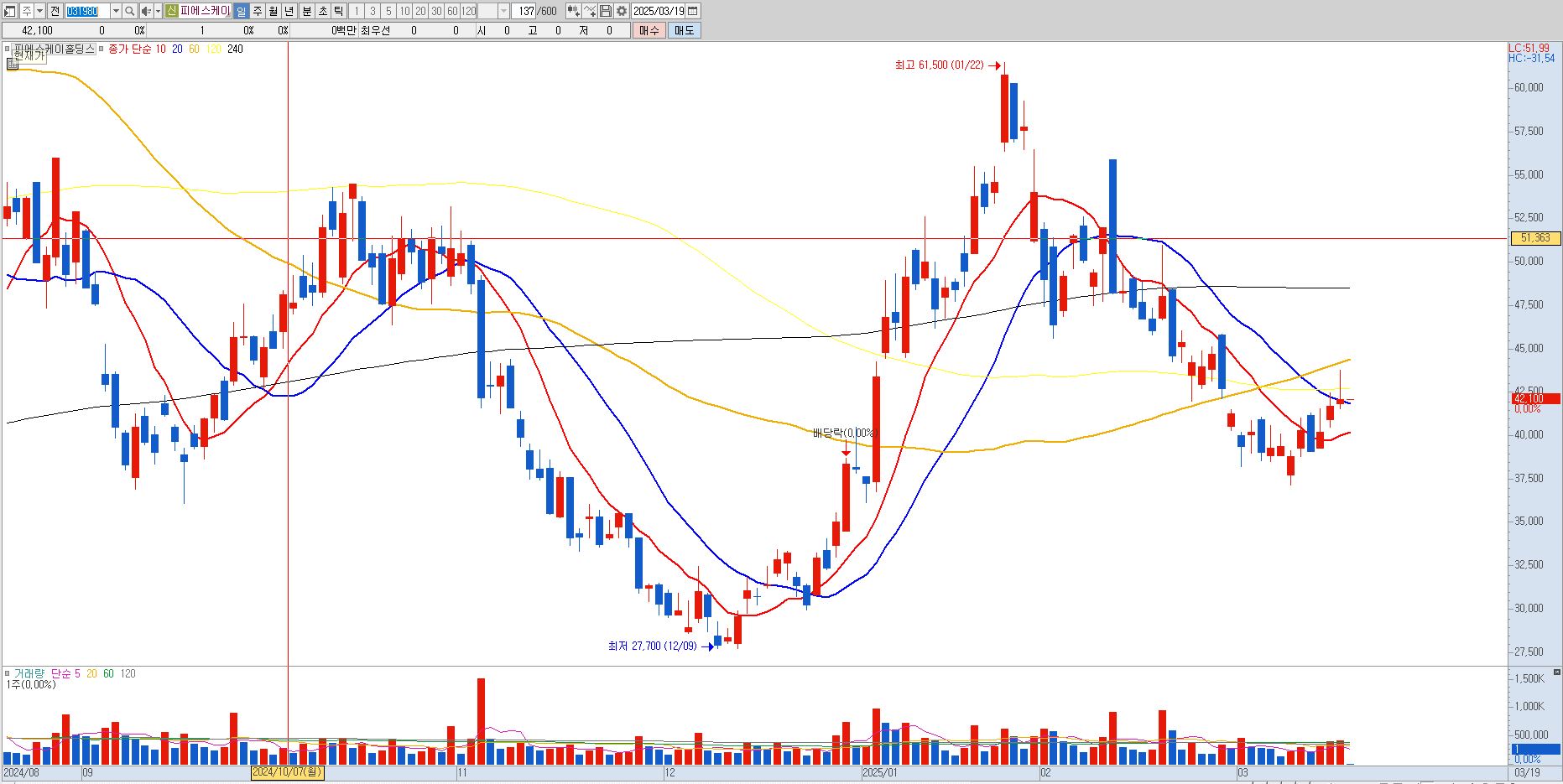Click the green 신 badge icon

pyautogui.click(x=171, y=11)
